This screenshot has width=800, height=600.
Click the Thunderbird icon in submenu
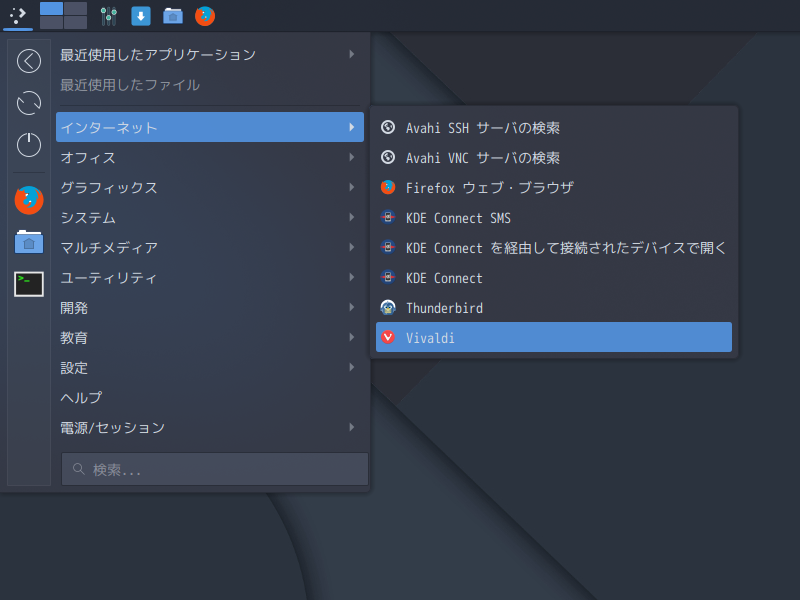[x=388, y=307]
